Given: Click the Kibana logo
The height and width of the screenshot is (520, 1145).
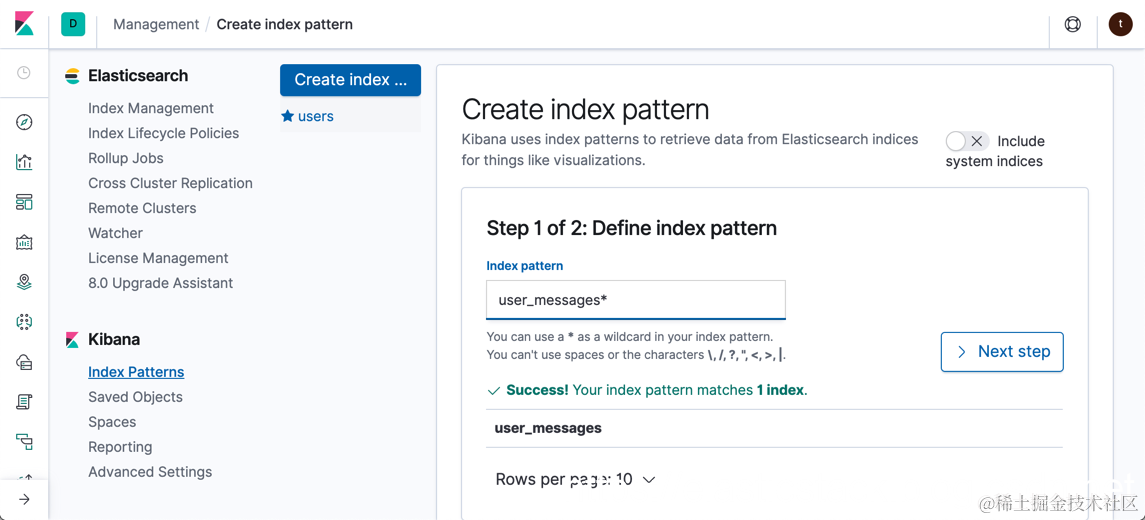Looking at the screenshot, I should pos(24,24).
